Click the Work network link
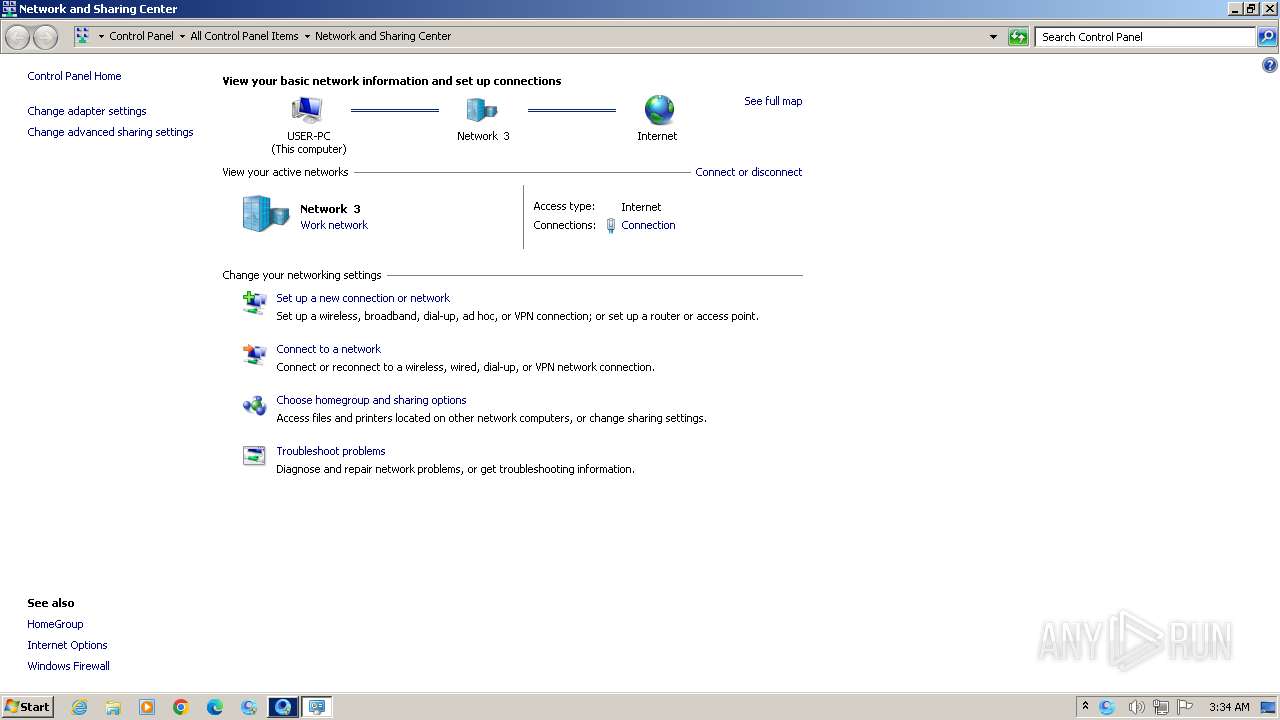This screenshot has height=720, width=1280. pyautogui.click(x=334, y=225)
